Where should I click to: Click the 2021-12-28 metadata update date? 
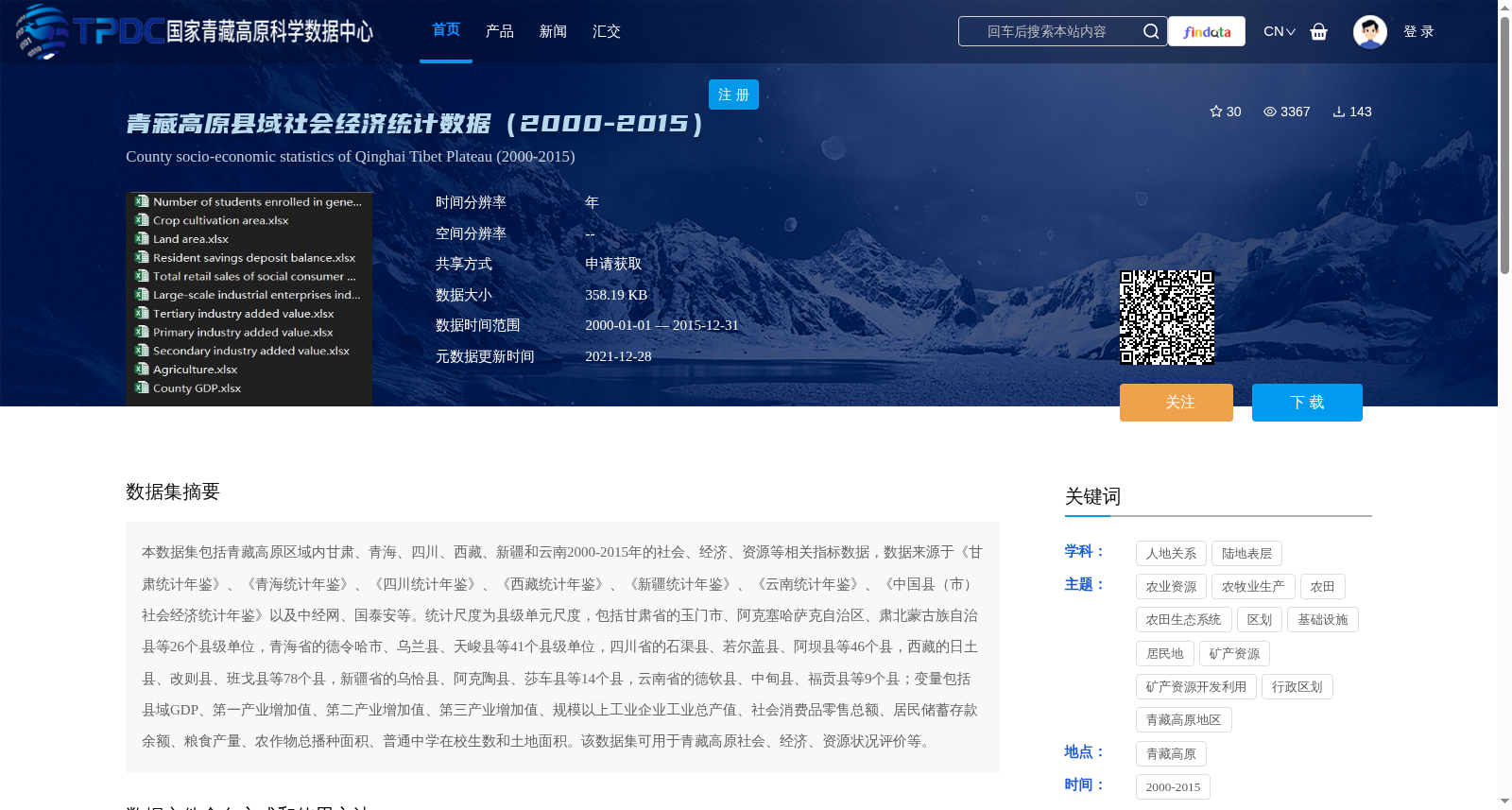tap(618, 356)
